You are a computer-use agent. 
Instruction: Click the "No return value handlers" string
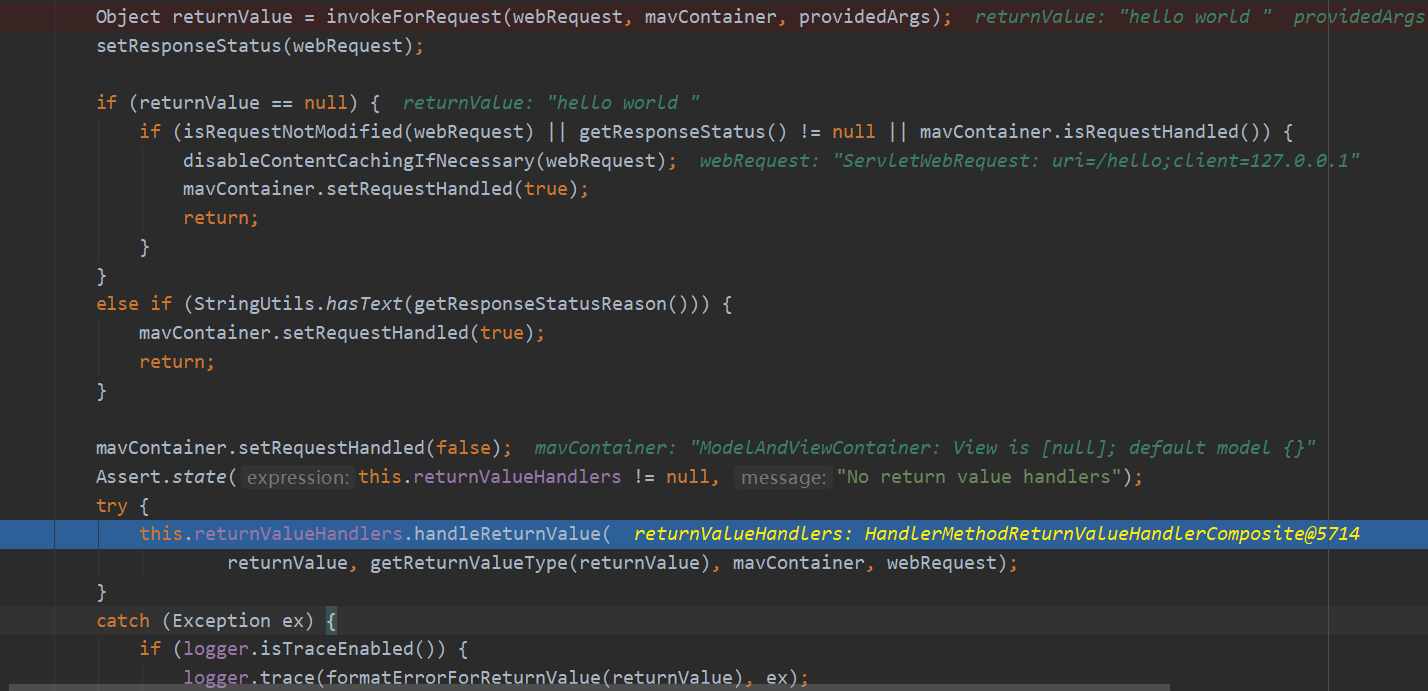978,477
